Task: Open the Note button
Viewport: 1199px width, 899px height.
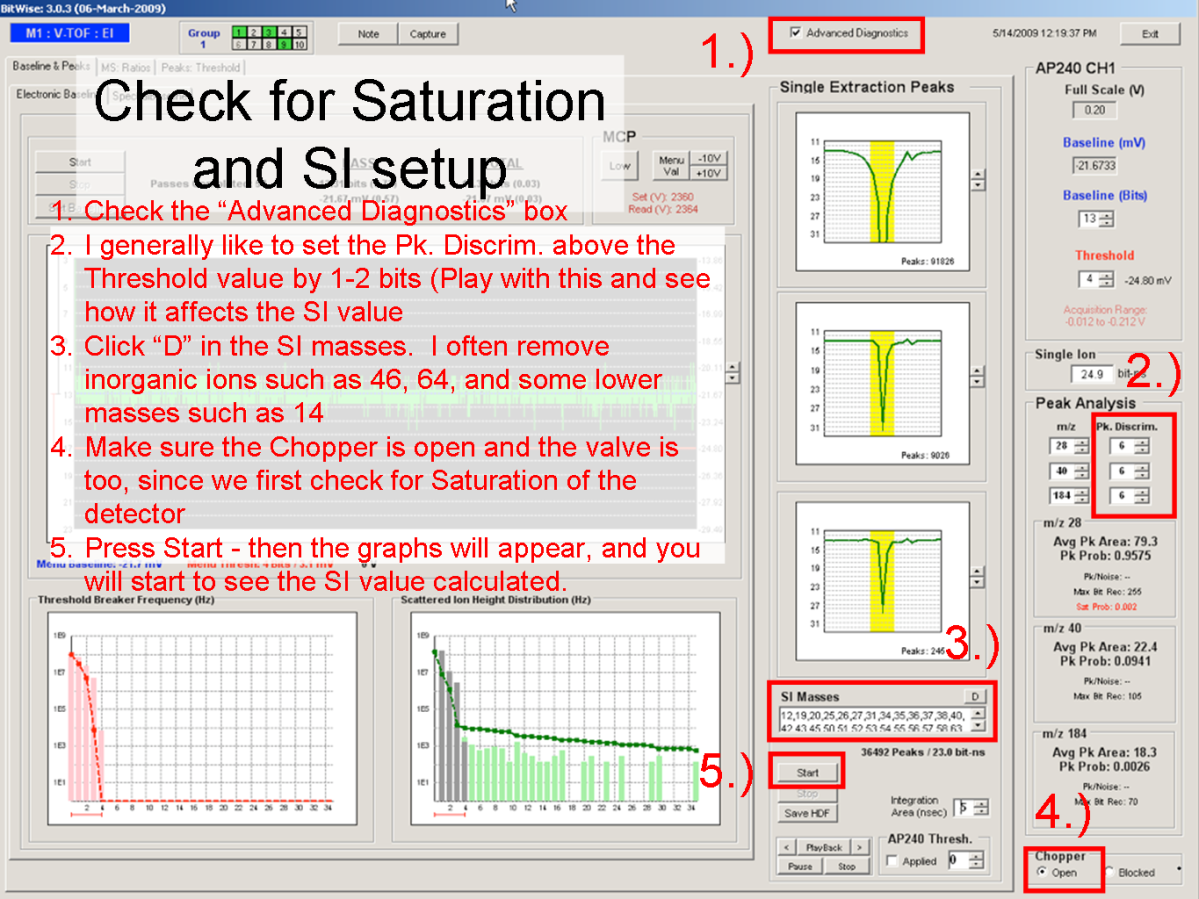Action: pyautogui.click(x=368, y=34)
